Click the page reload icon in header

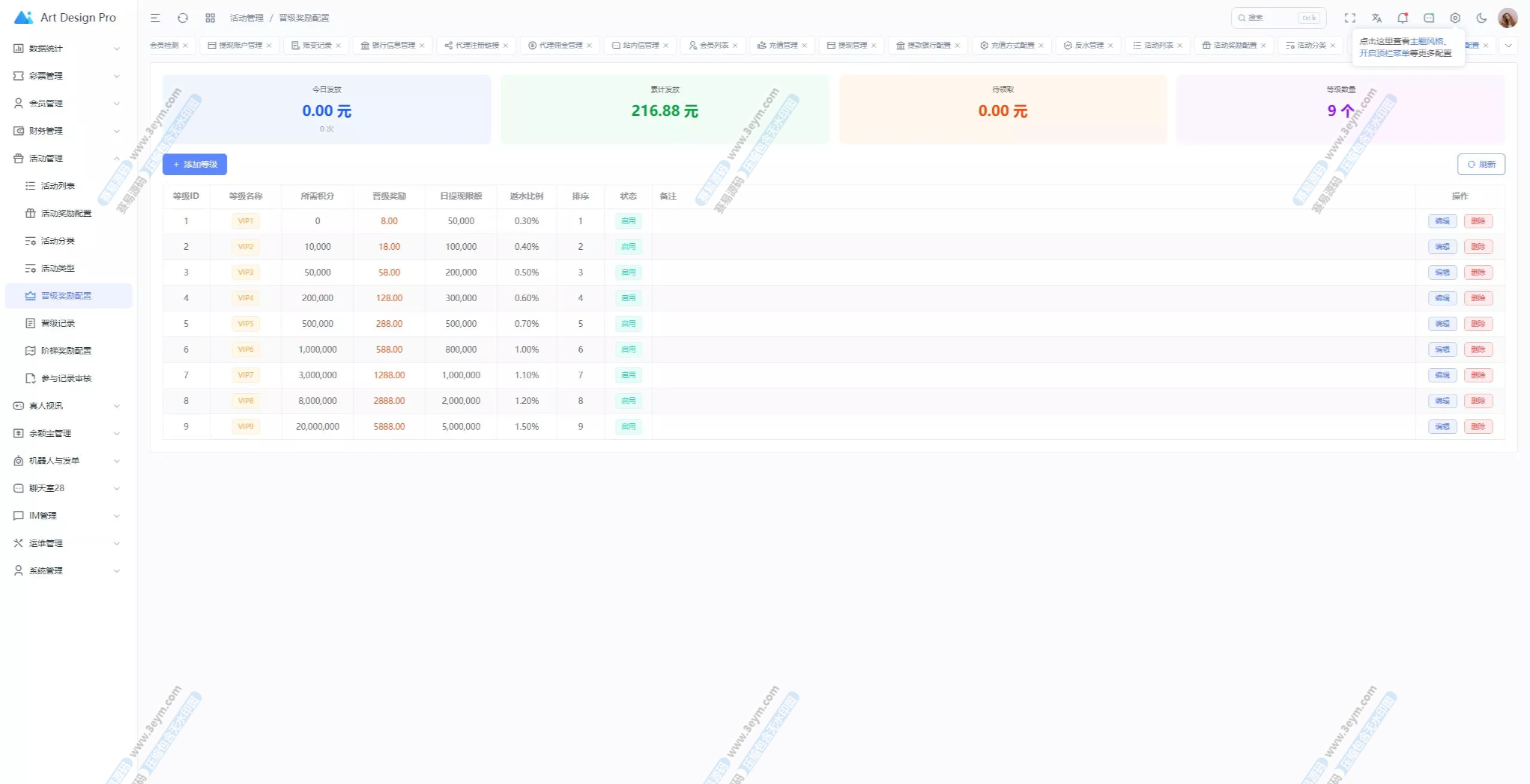[183, 18]
